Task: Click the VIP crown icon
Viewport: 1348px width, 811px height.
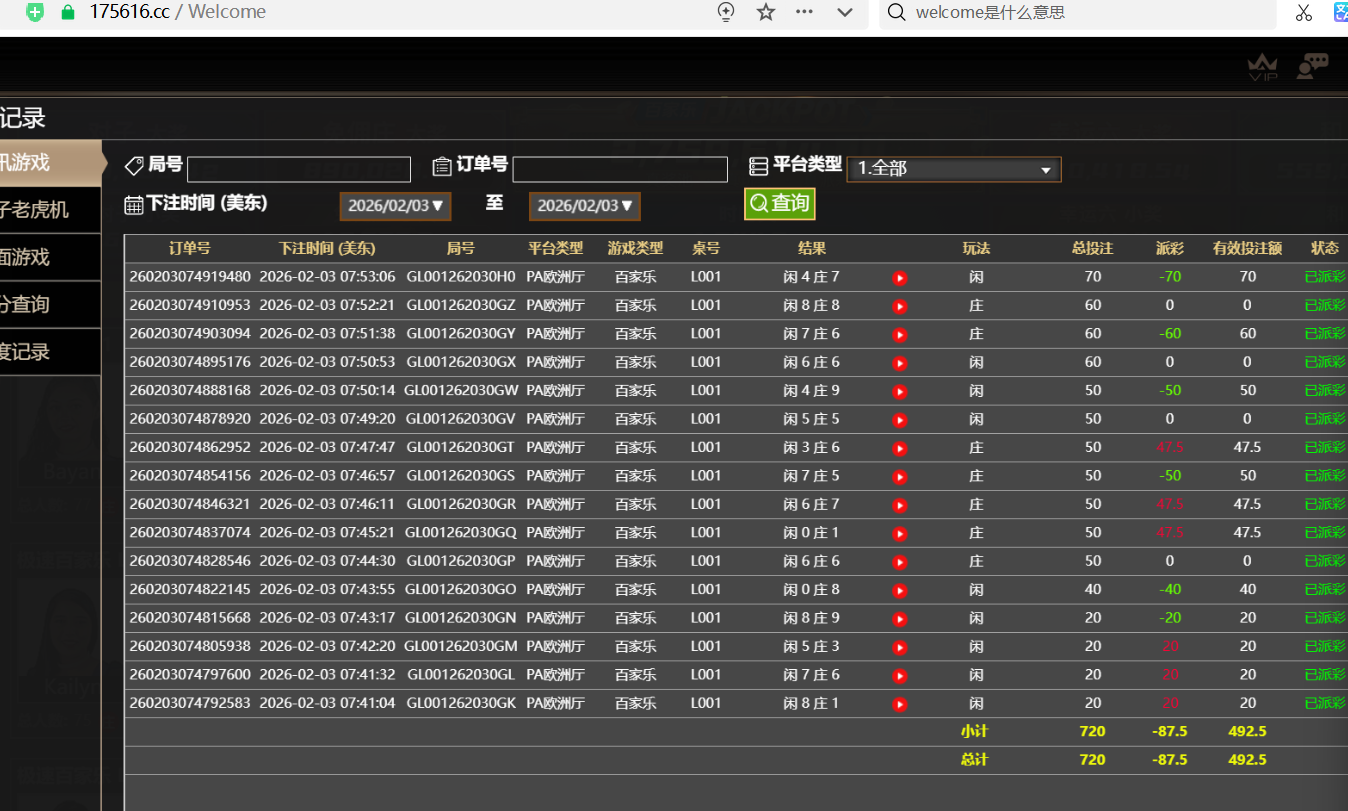Action: click(1262, 67)
